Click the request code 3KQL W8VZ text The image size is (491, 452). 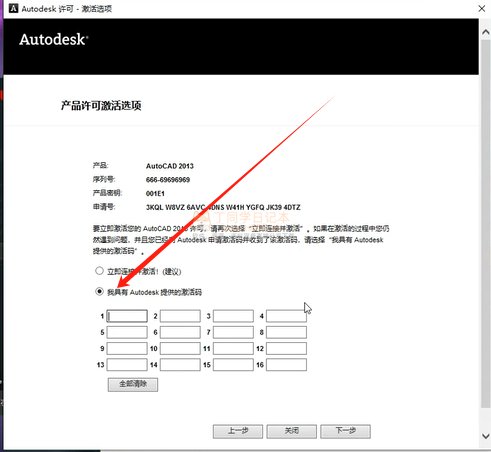[223, 207]
